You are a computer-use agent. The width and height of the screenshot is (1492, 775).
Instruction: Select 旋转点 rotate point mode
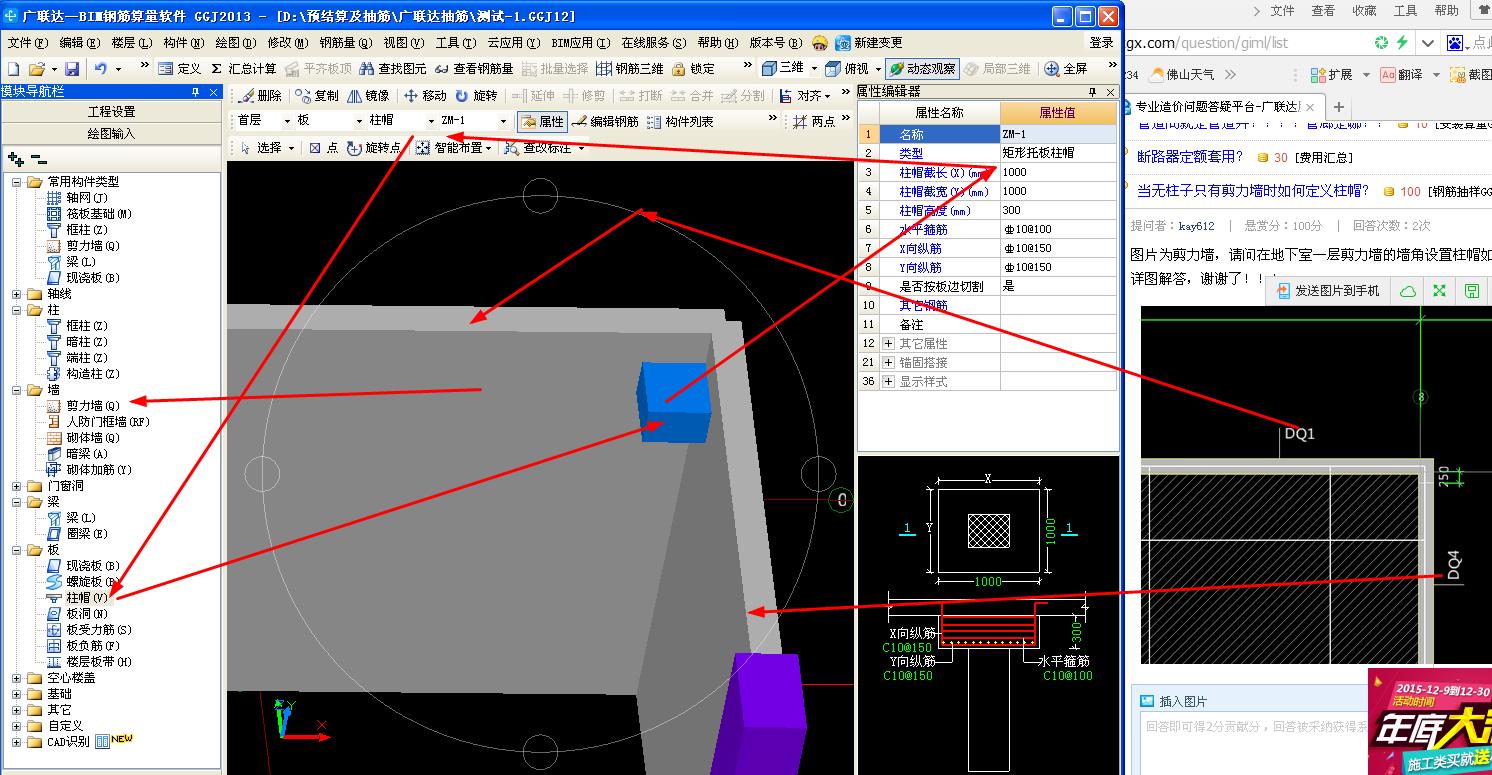[374, 147]
